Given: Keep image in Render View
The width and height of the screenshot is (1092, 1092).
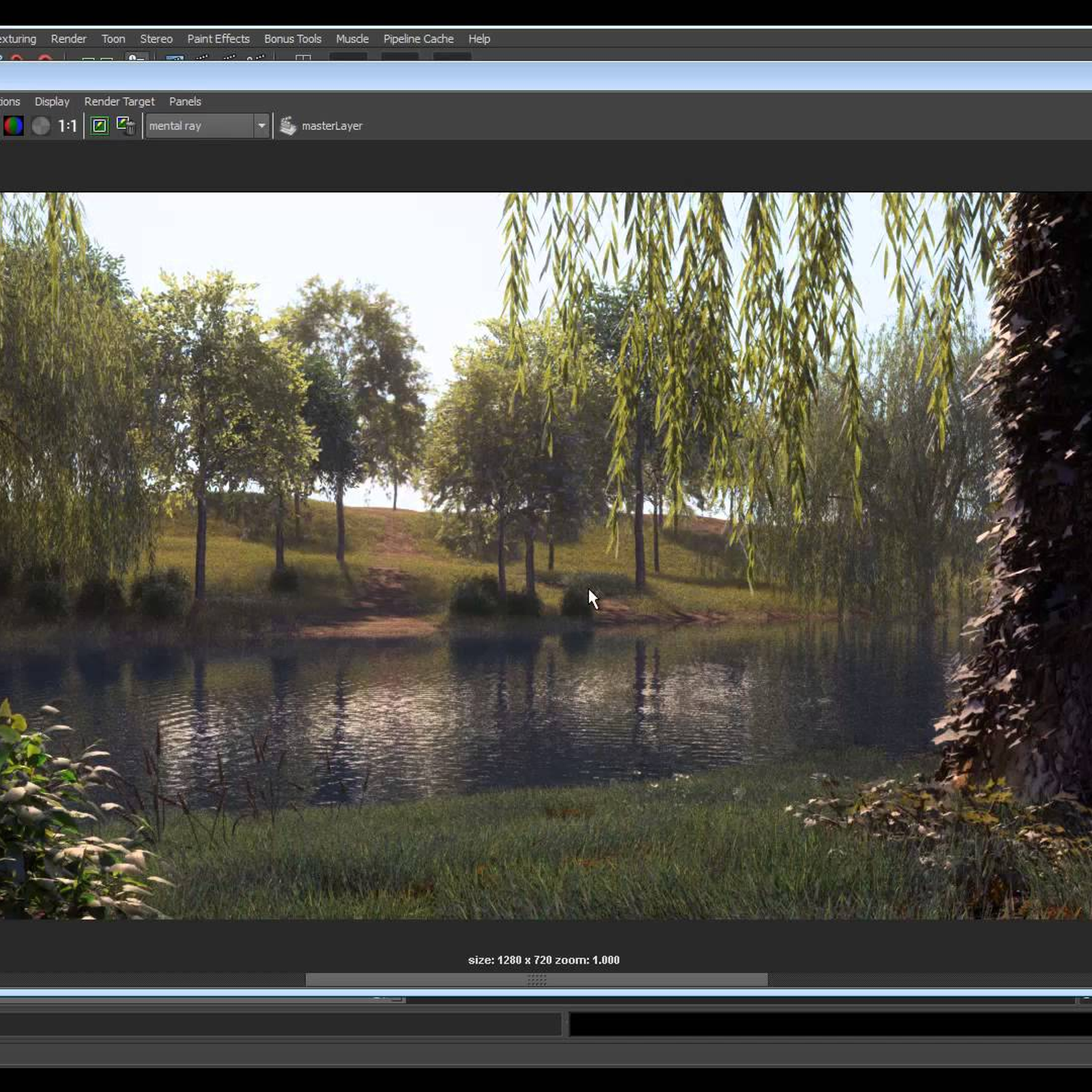Looking at the screenshot, I should pos(100,126).
